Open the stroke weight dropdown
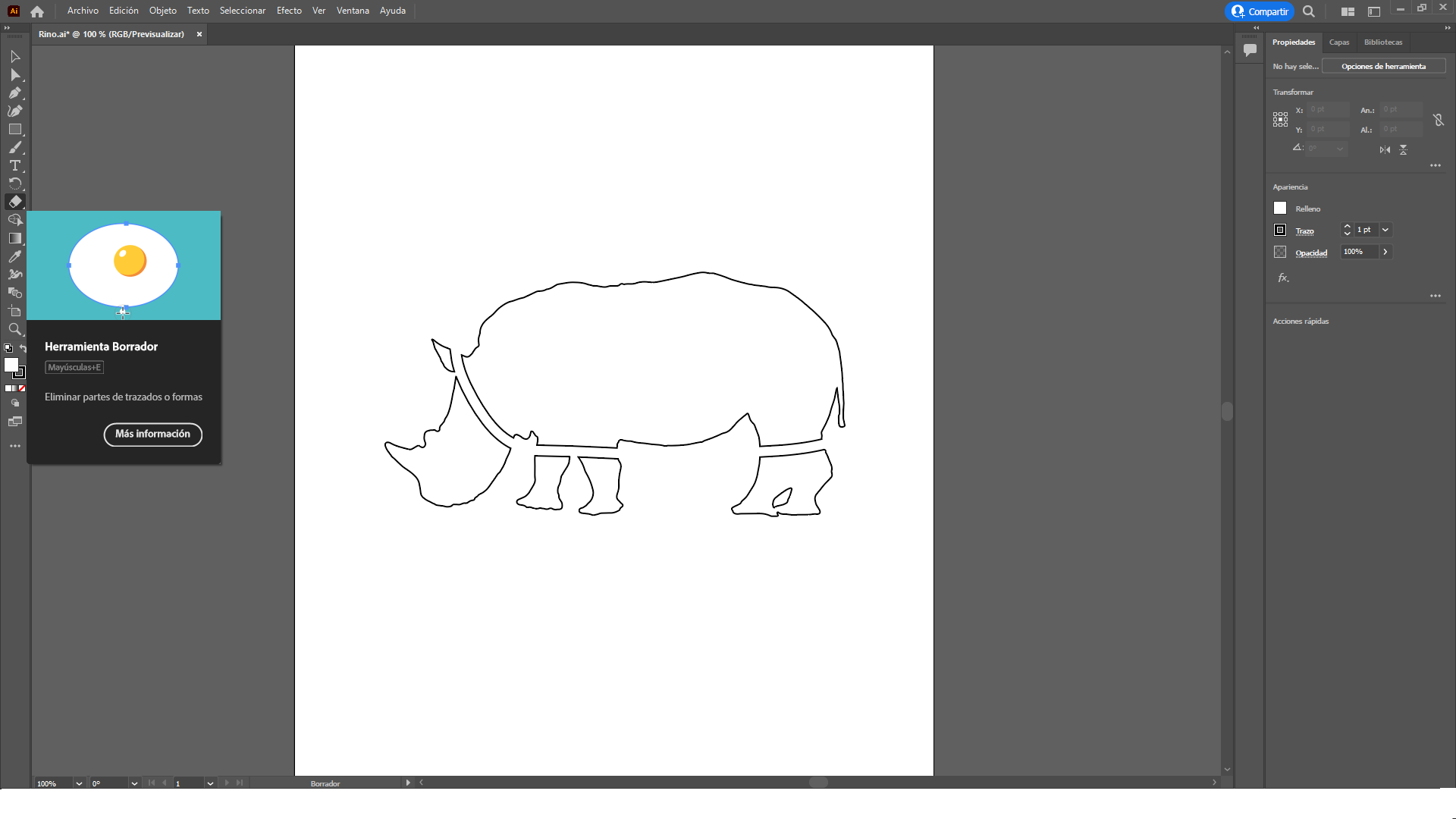 pos(1385,230)
